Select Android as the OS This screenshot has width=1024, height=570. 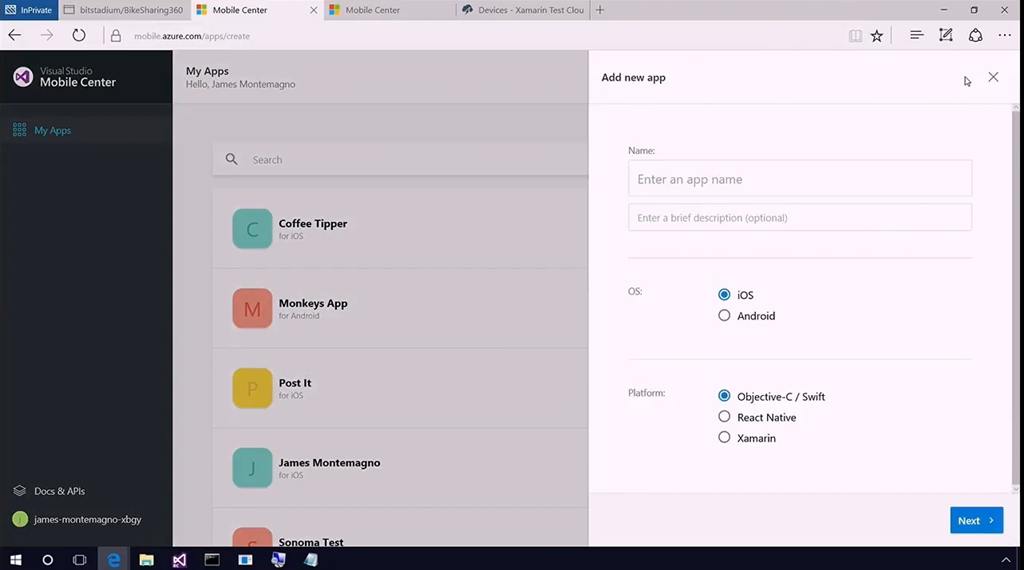point(724,316)
